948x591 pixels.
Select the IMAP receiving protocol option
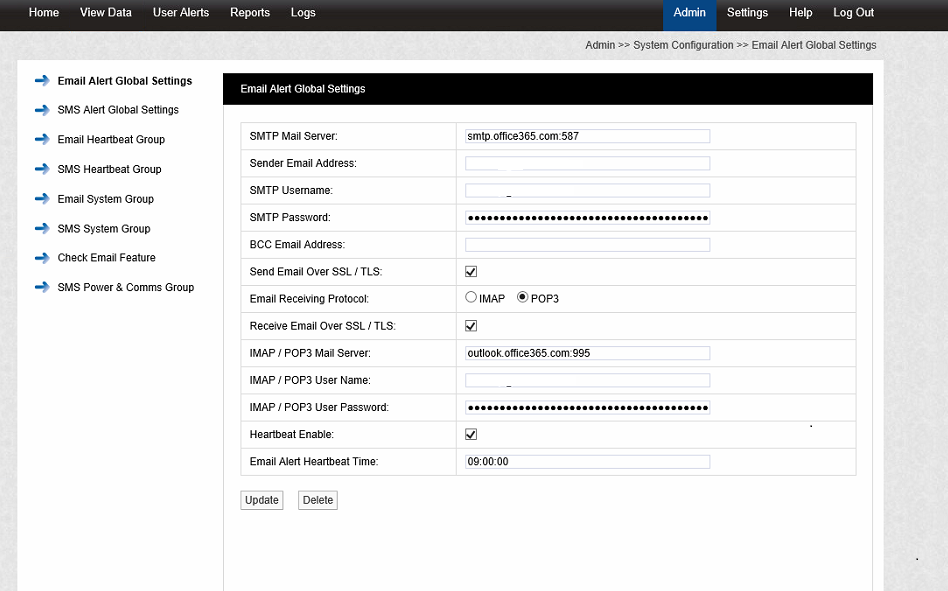click(x=471, y=298)
